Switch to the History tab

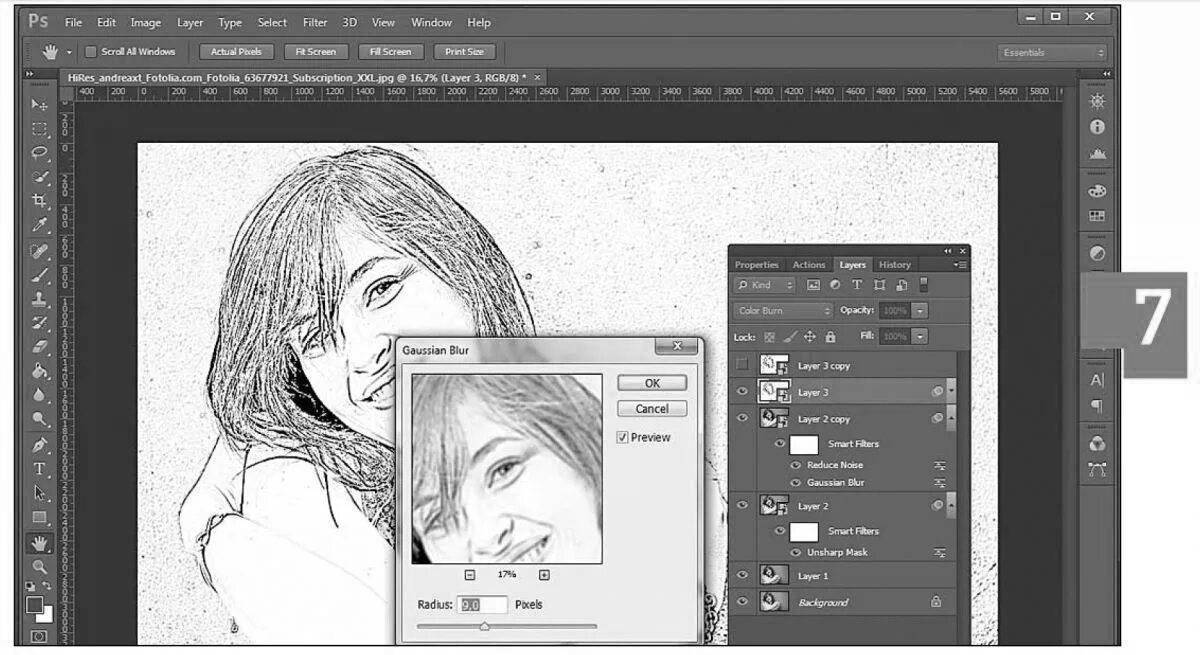point(894,264)
